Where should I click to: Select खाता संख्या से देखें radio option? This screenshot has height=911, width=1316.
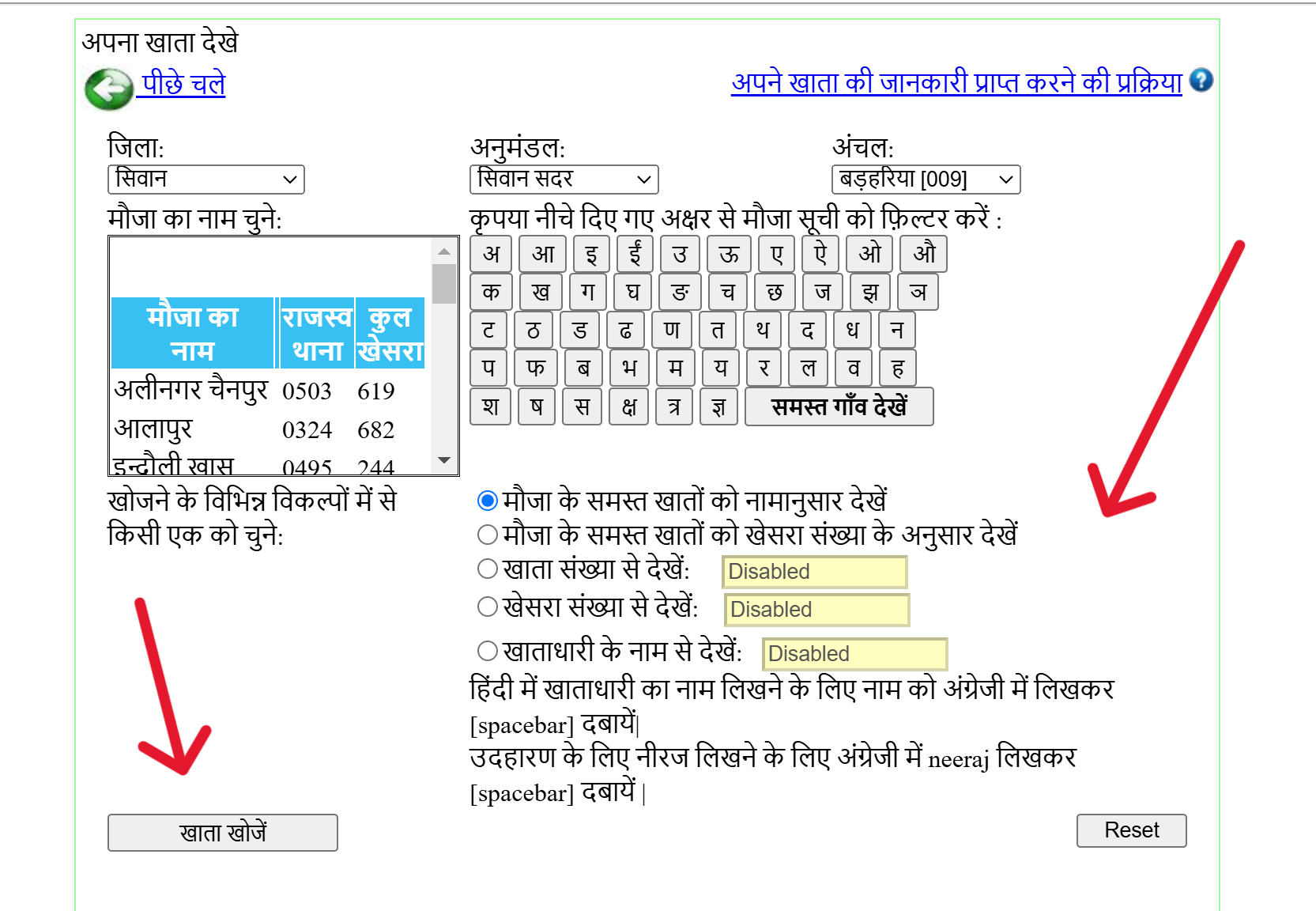point(488,569)
